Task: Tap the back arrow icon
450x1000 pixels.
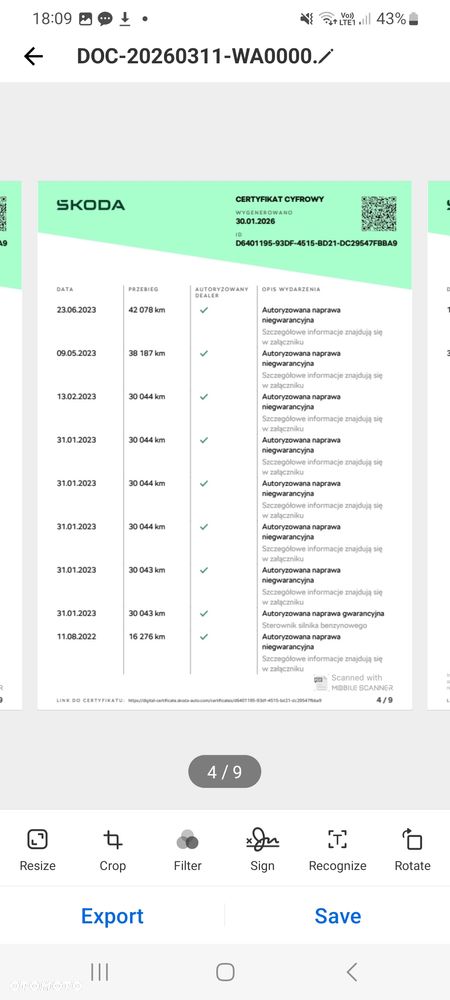Action: pos(33,56)
